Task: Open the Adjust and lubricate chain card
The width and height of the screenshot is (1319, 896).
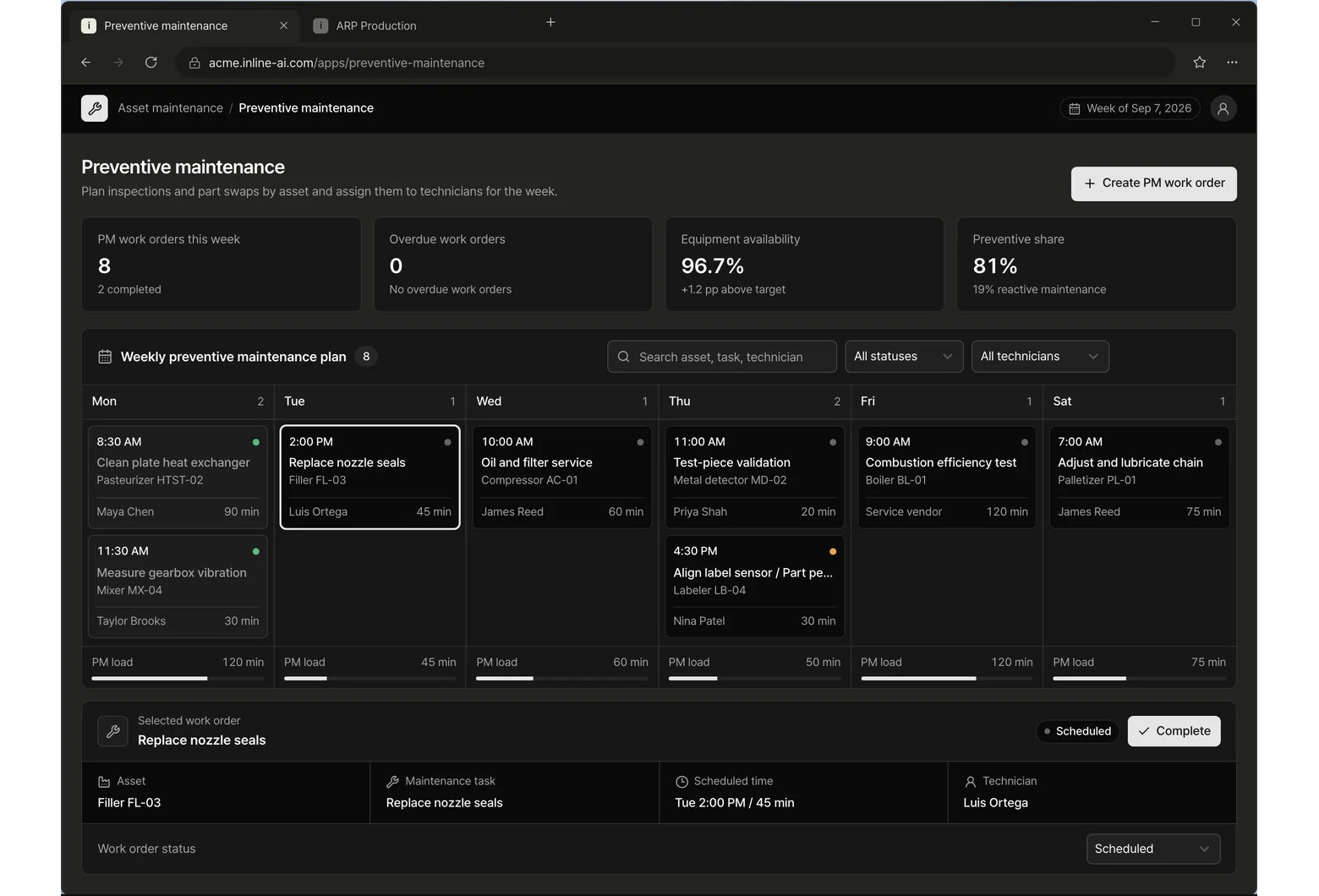Action: [x=1139, y=477]
